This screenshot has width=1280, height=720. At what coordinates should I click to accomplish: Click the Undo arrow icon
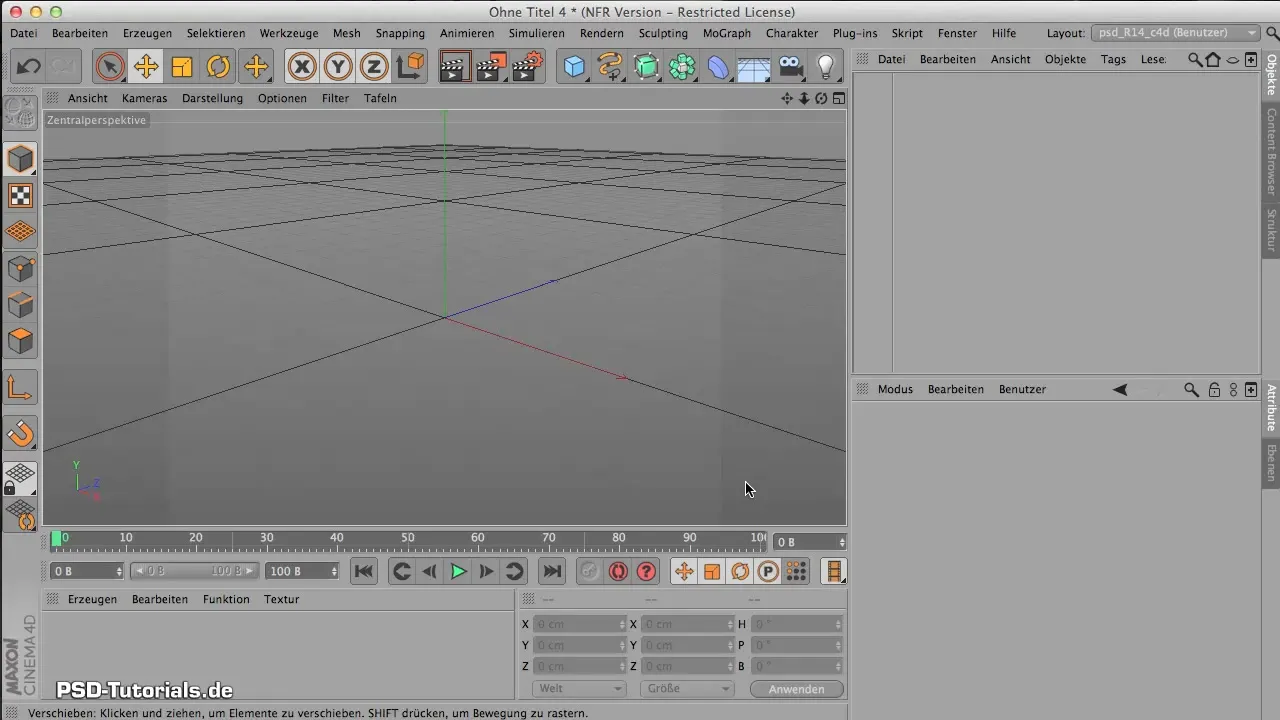tap(28, 67)
